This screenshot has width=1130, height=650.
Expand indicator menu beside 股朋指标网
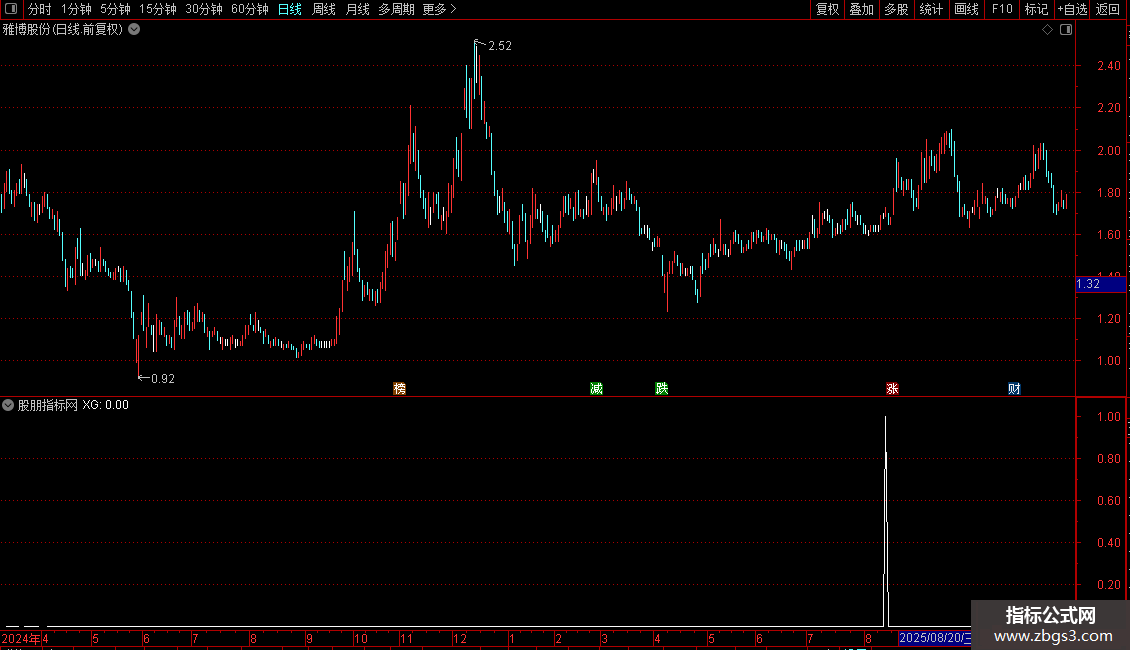coord(8,405)
